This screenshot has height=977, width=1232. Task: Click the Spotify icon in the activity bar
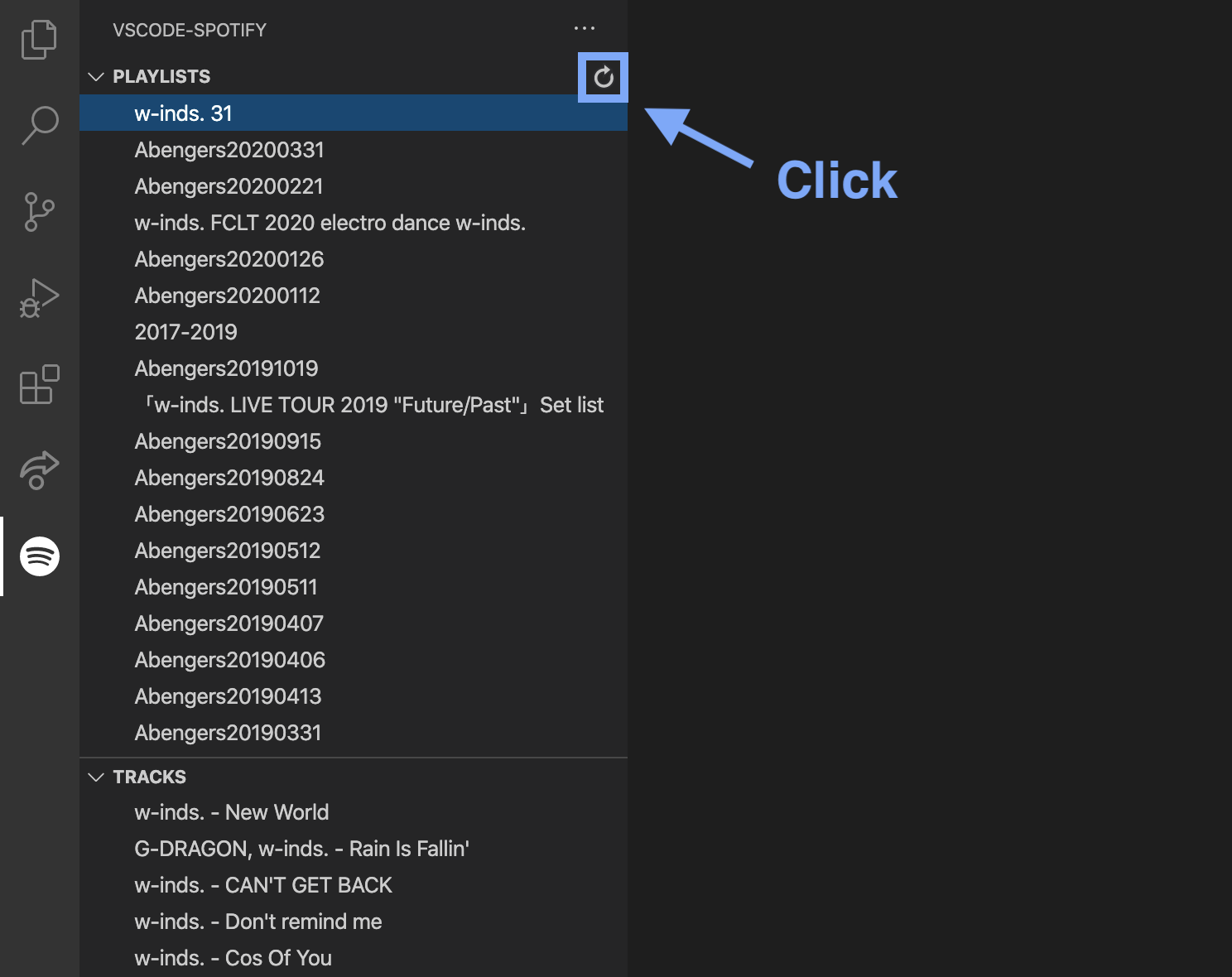click(38, 556)
